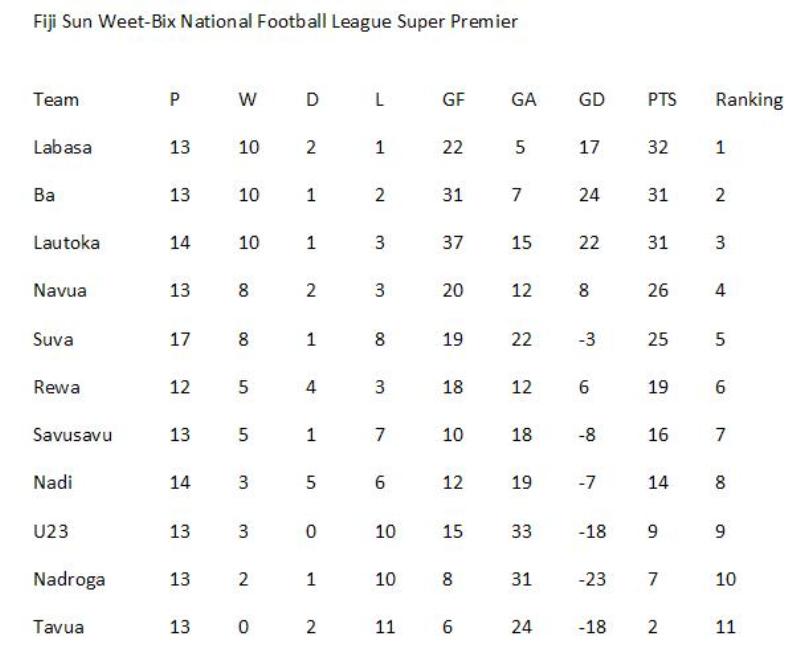Click the table title about Fiji Sun league
The width and height of the screenshot is (800, 648).
click(276, 22)
